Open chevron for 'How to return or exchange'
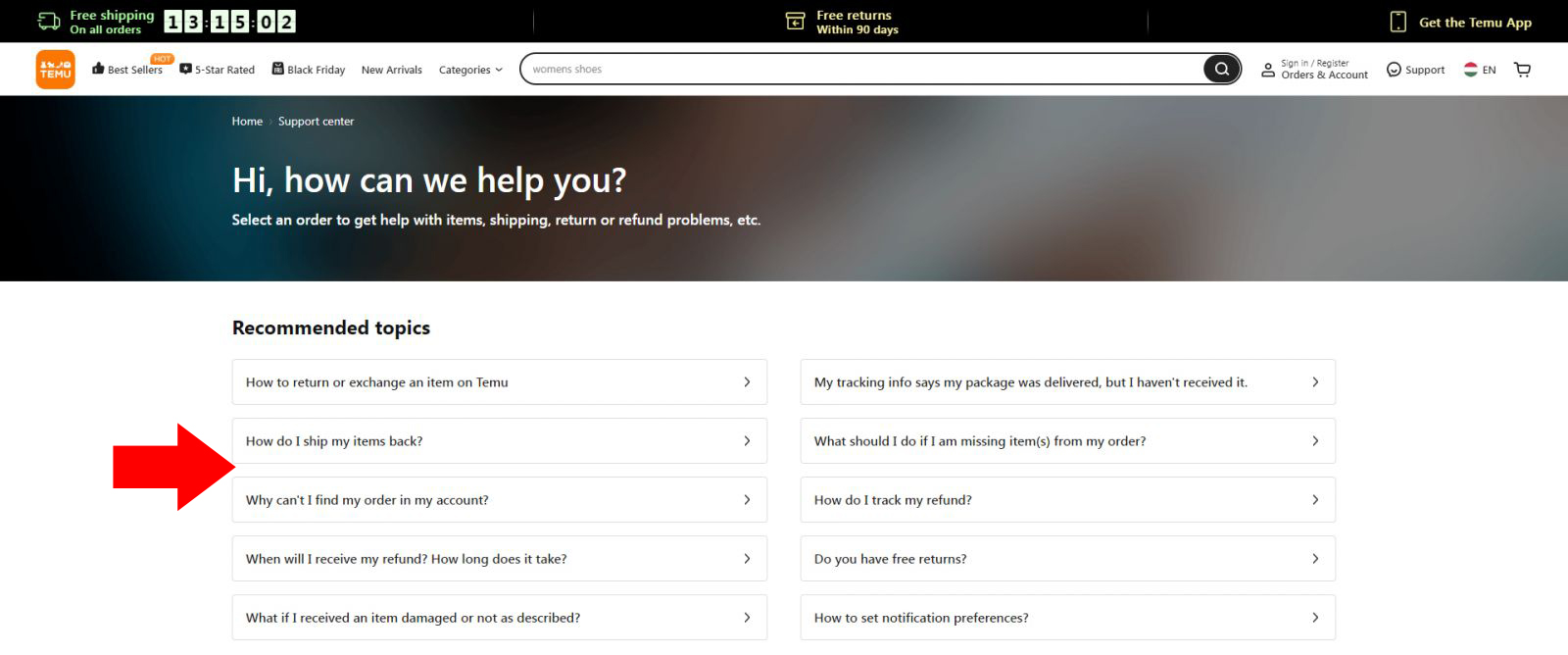Viewport: 1568px width, 655px height. (x=747, y=382)
